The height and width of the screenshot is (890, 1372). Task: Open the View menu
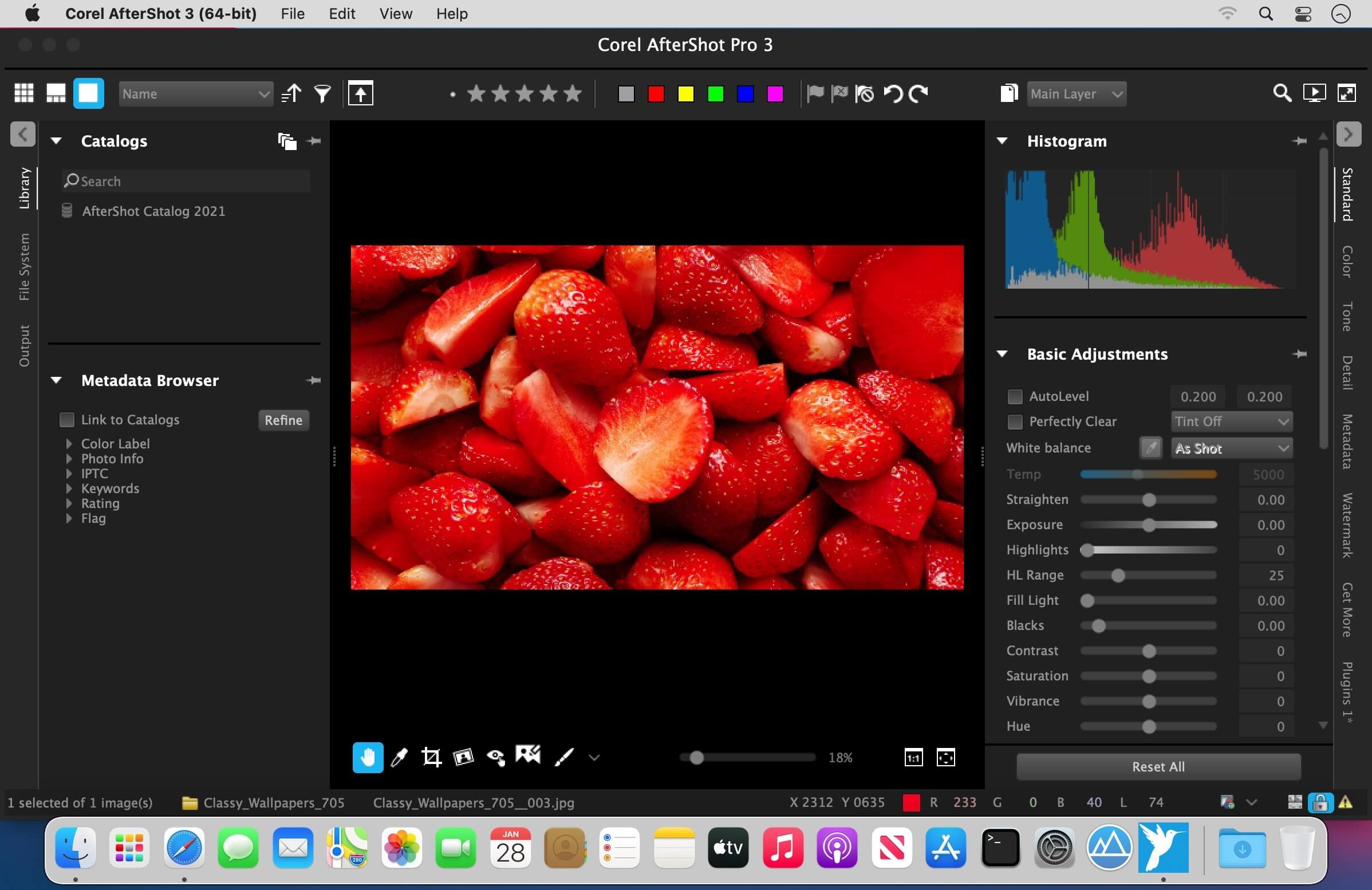point(396,13)
